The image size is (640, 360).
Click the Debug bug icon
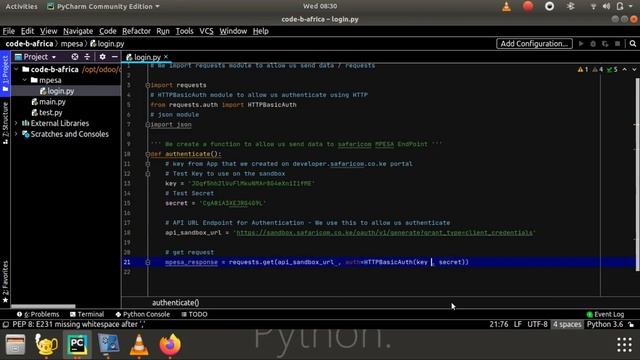[x=593, y=44]
